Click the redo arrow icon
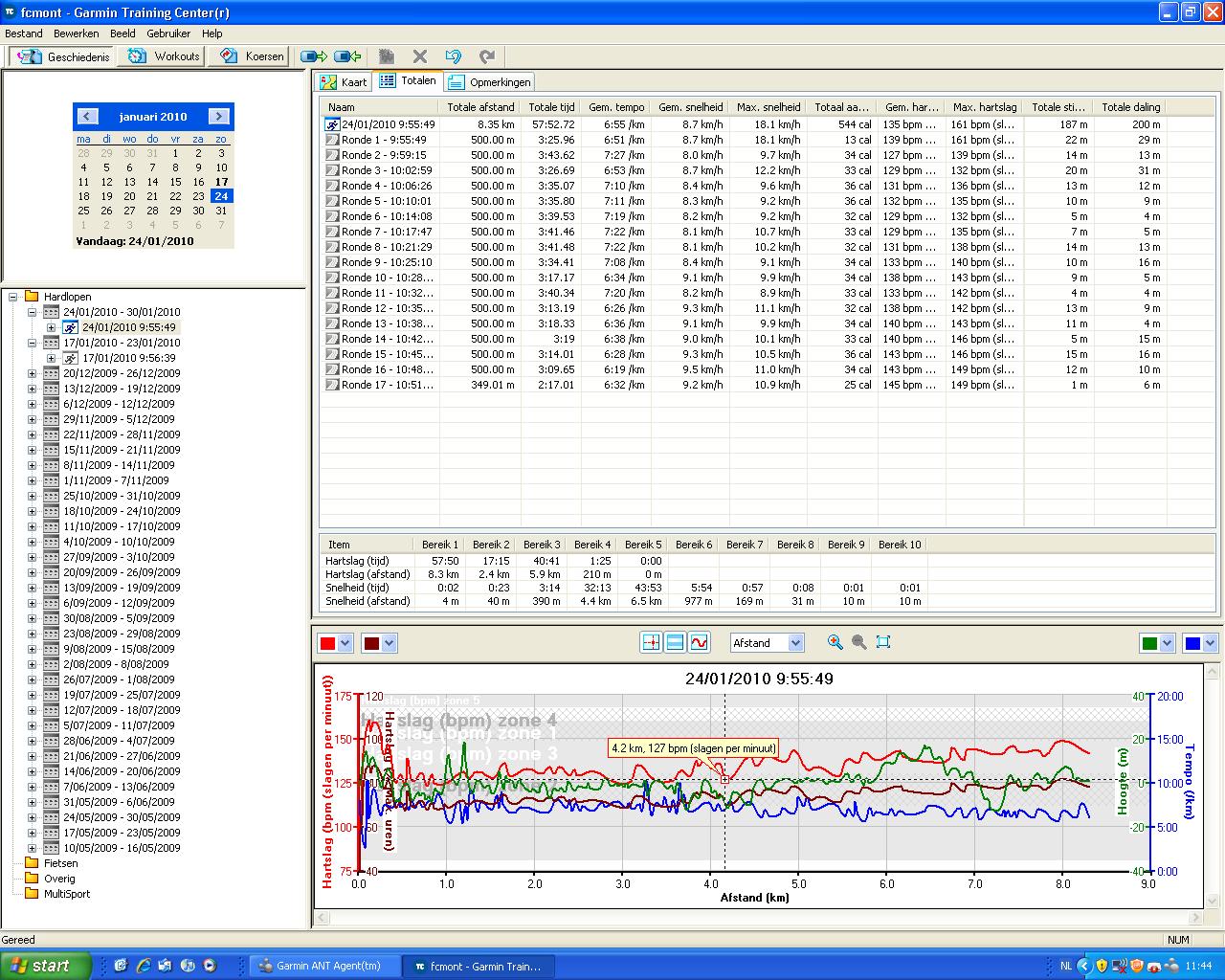1225x980 pixels. (487, 56)
